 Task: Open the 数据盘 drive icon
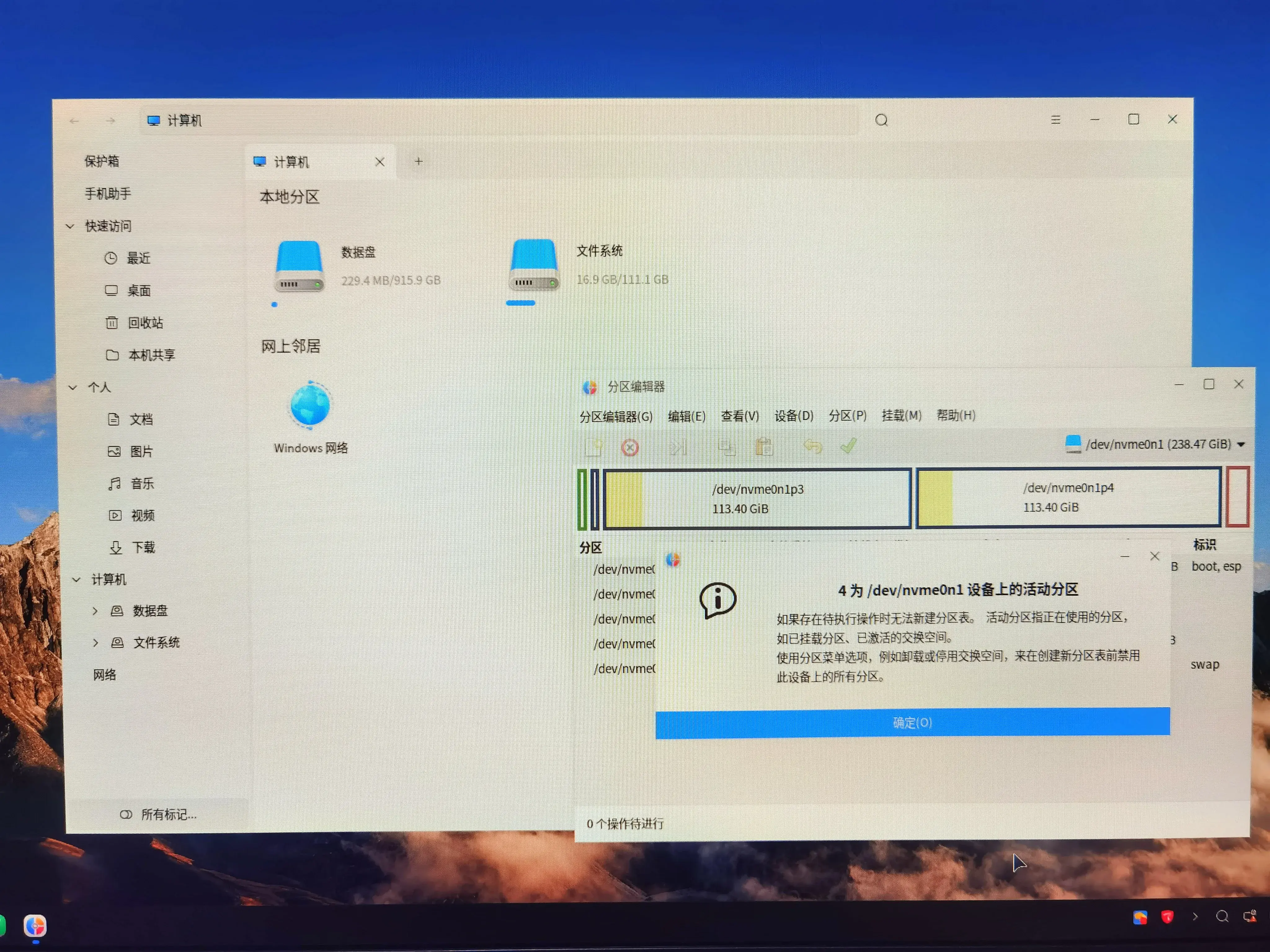click(x=299, y=266)
